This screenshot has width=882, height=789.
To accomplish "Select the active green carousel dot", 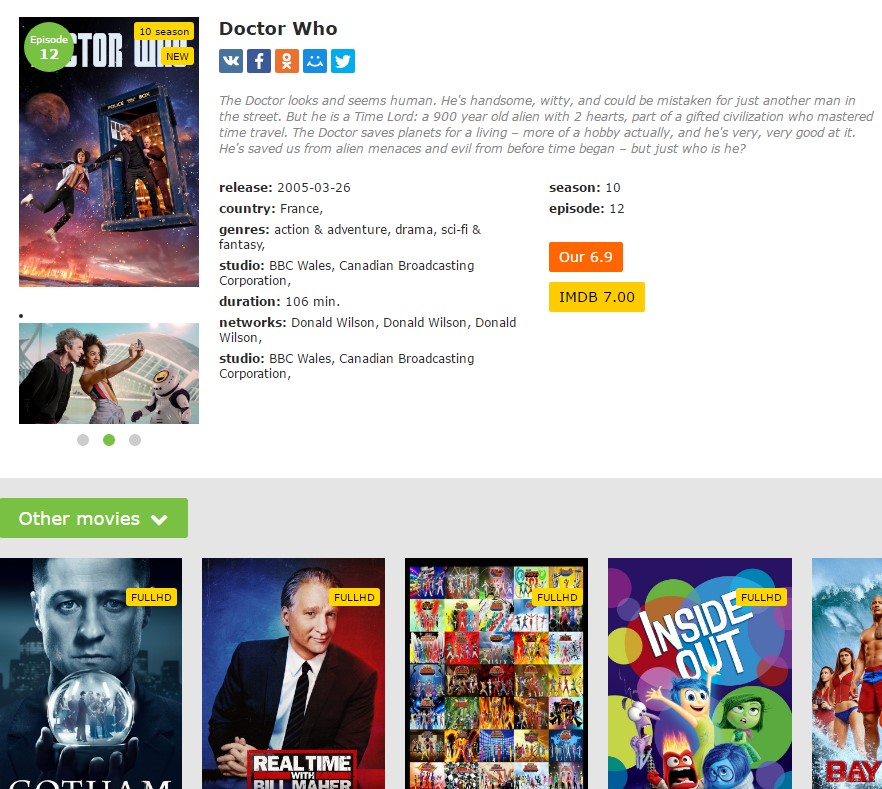I will point(109,440).
